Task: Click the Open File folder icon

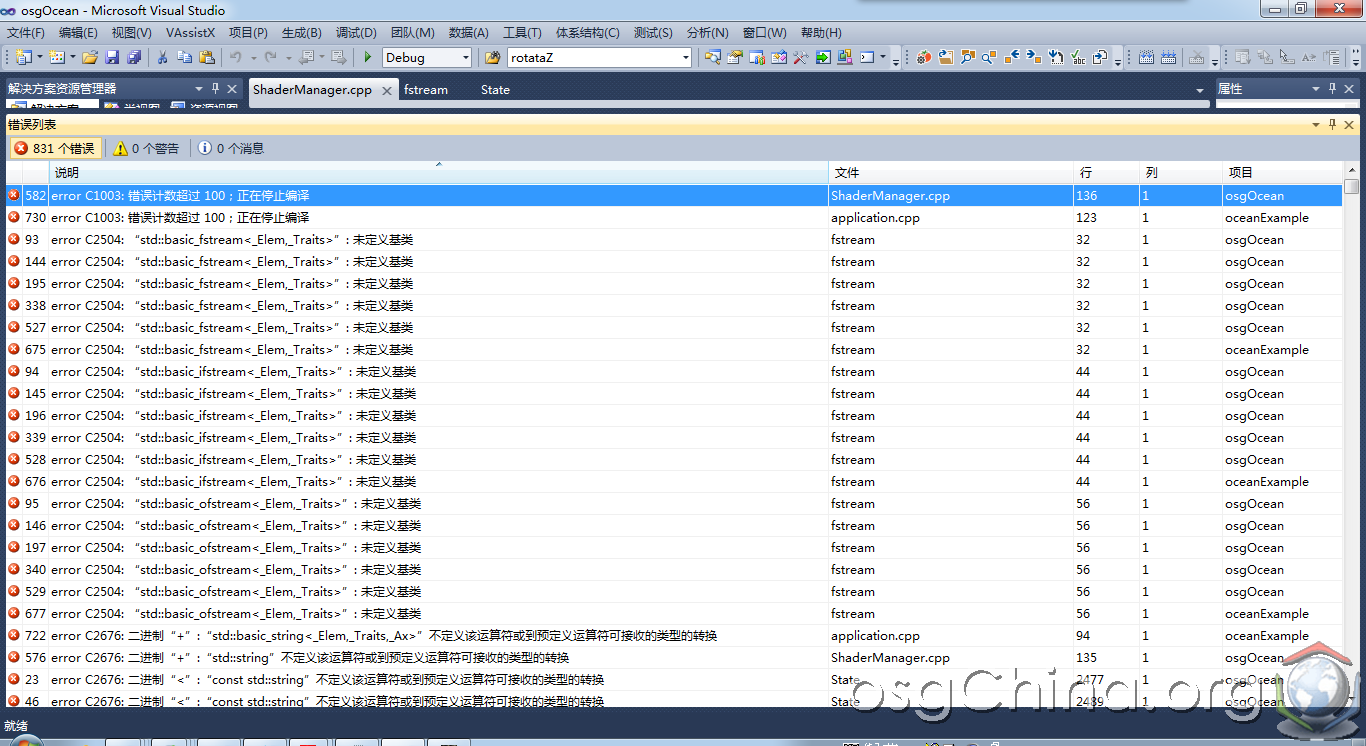Action: [x=90, y=57]
